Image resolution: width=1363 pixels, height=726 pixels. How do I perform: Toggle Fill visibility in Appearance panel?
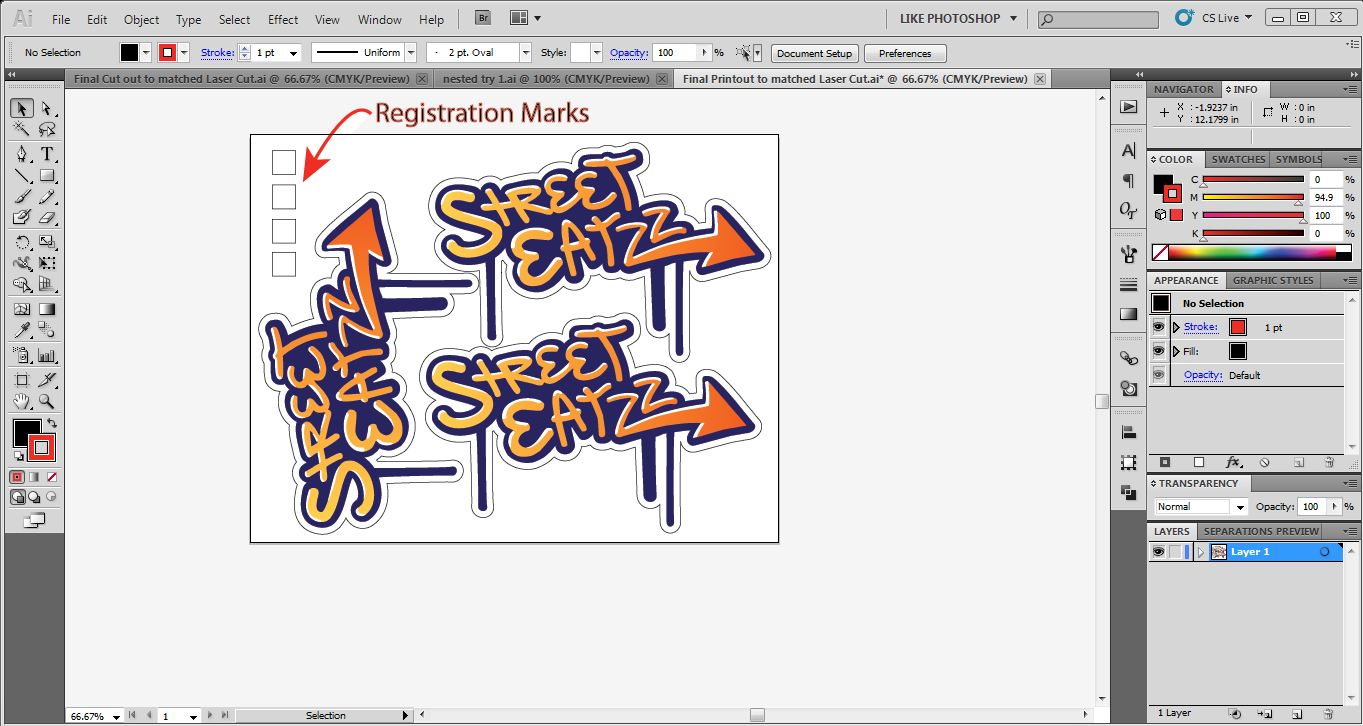coord(1159,351)
